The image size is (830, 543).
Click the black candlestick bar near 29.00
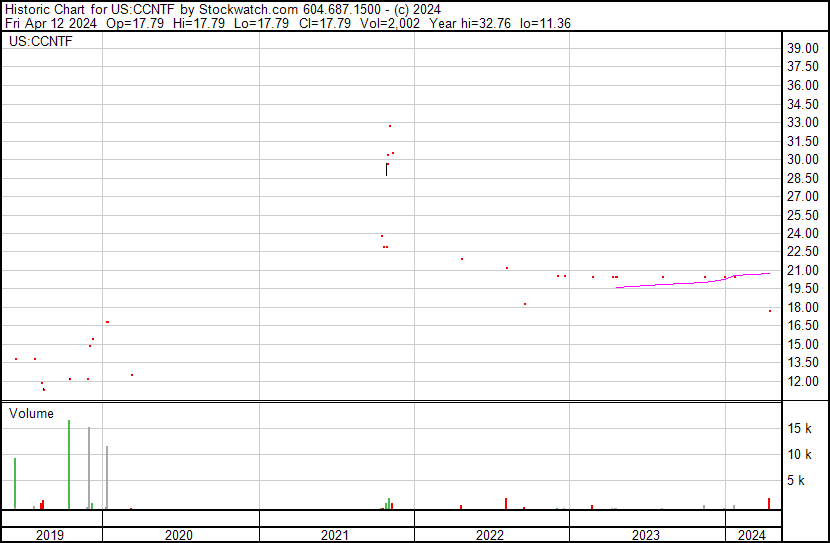386,169
